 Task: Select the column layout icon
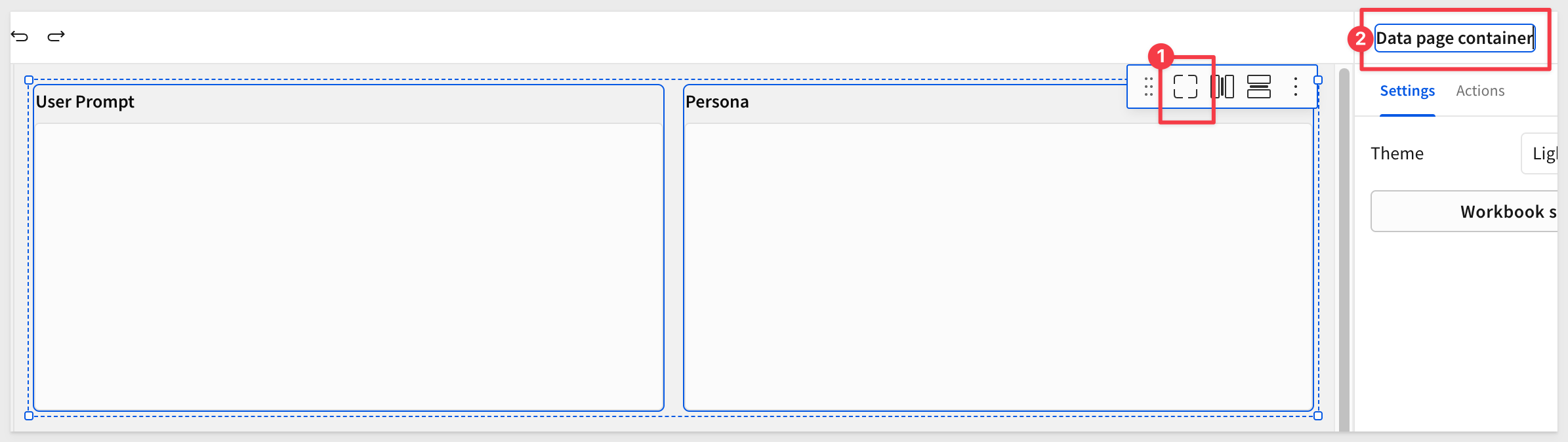click(x=1222, y=87)
